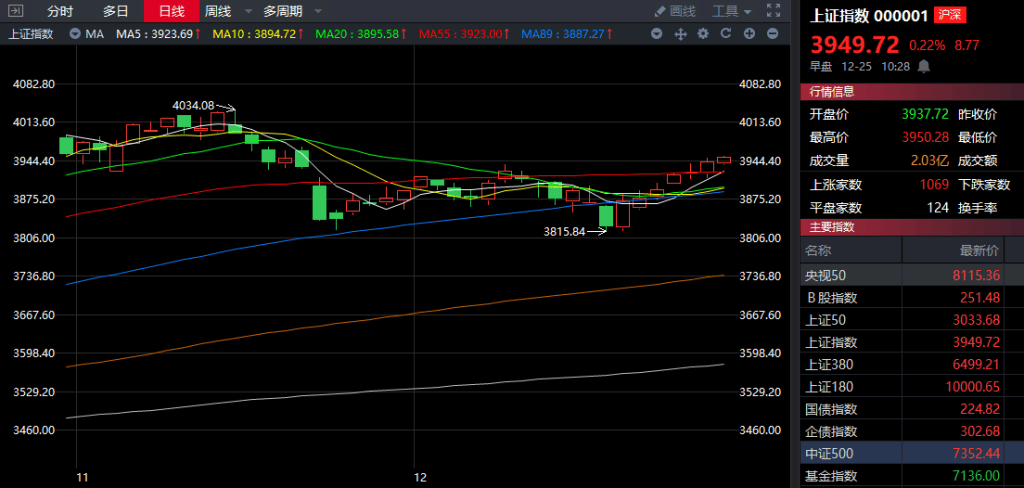This screenshot has width=1024, height=488.
Task: Open chart settings gear icon
Action: pos(703,33)
